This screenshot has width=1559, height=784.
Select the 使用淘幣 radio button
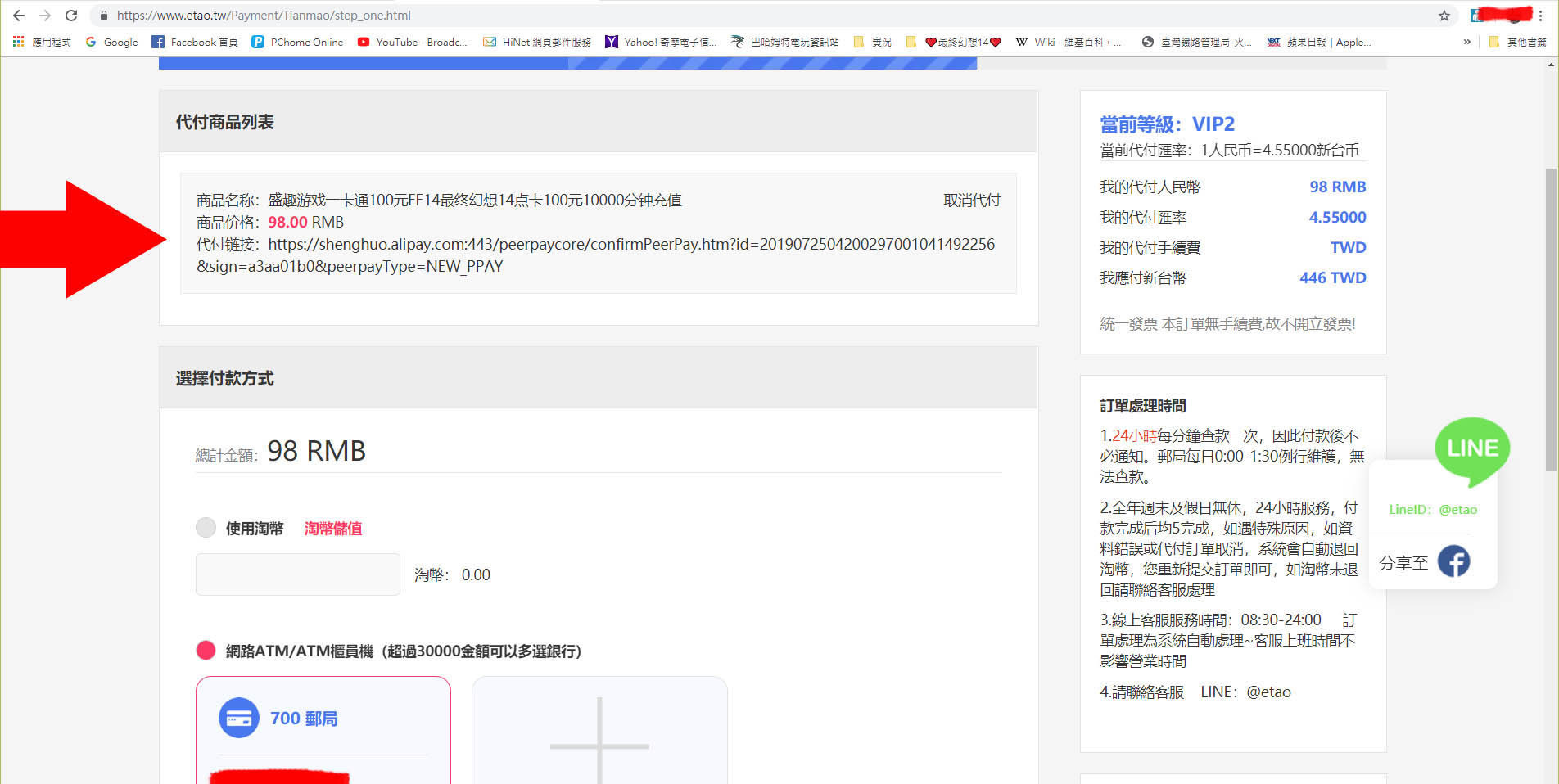[206, 528]
